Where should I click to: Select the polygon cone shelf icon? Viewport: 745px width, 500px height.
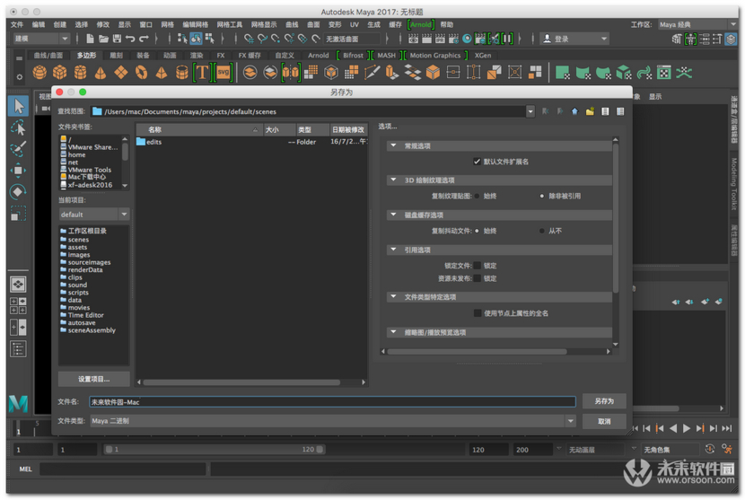(x=100, y=73)
